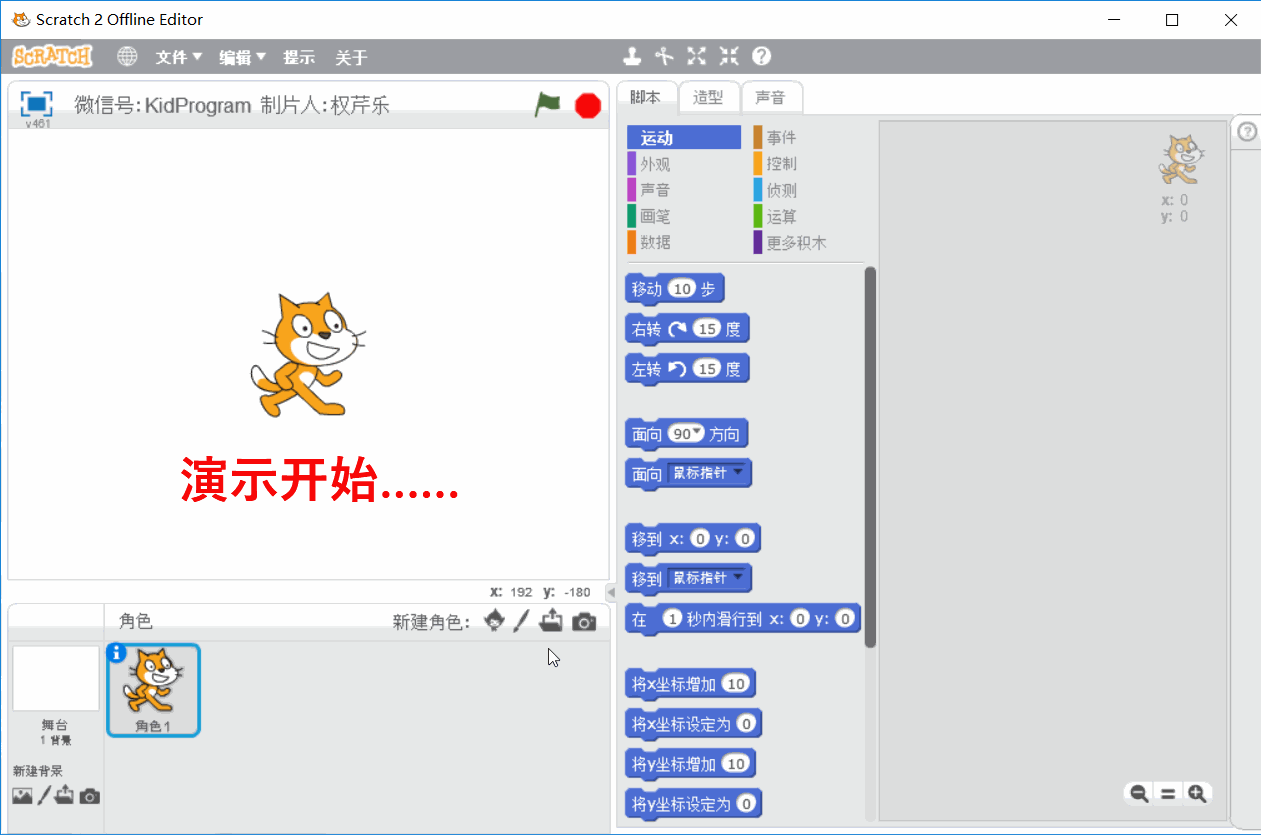Upload sprite from file

[x=551, y=621]
